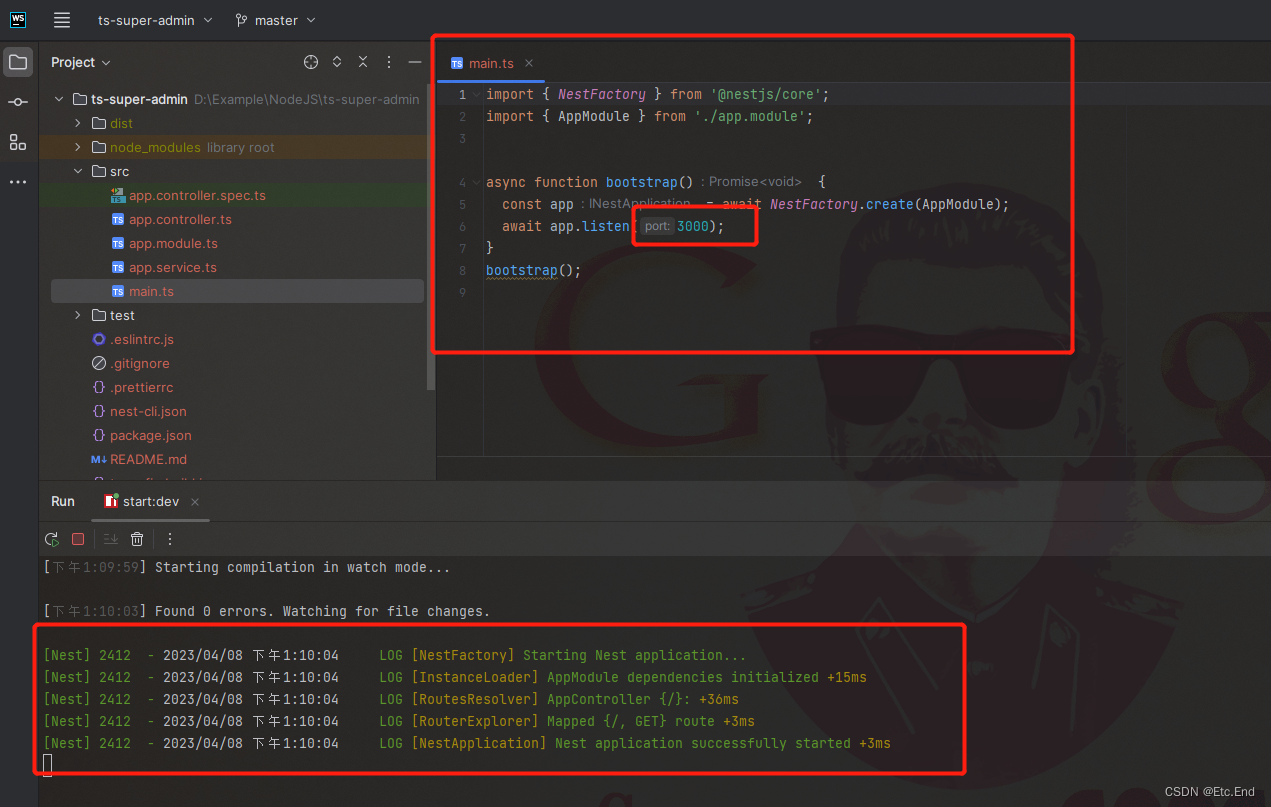Clear the Run console output

(x=137, y=539)
